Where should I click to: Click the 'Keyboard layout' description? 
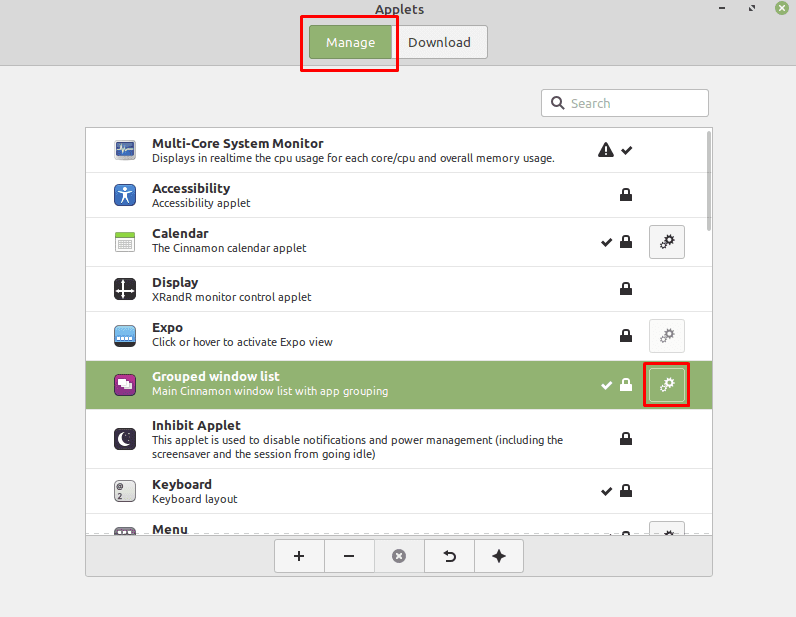(194, 499)
